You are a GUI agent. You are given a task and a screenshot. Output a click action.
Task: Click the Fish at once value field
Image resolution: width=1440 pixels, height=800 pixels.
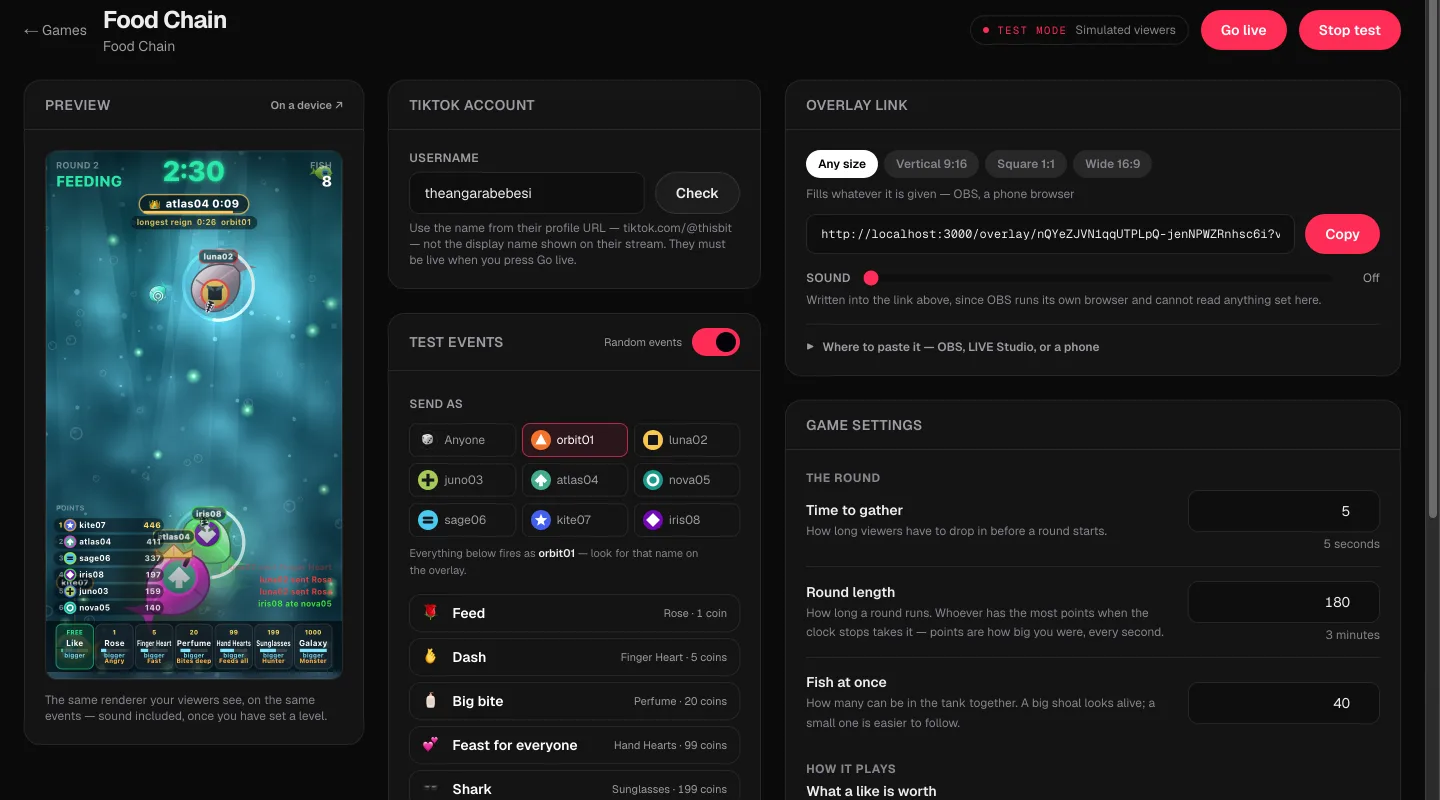click(1284, 703)
